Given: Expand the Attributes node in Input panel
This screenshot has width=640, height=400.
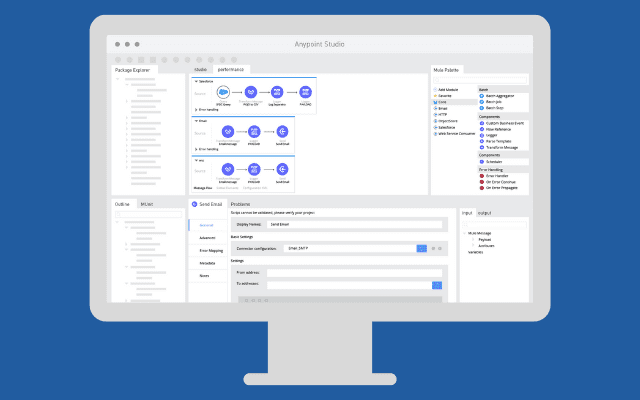Looking at the screenshot, I should [473, 246].
